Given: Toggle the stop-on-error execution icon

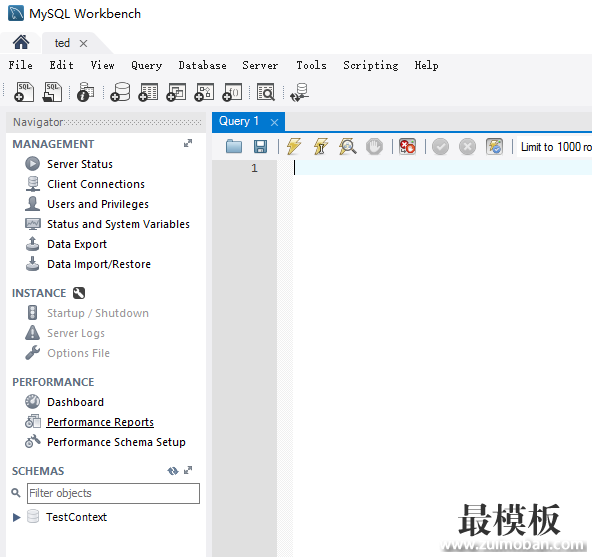Looking at the screenshot, I should tap(407, 147).
